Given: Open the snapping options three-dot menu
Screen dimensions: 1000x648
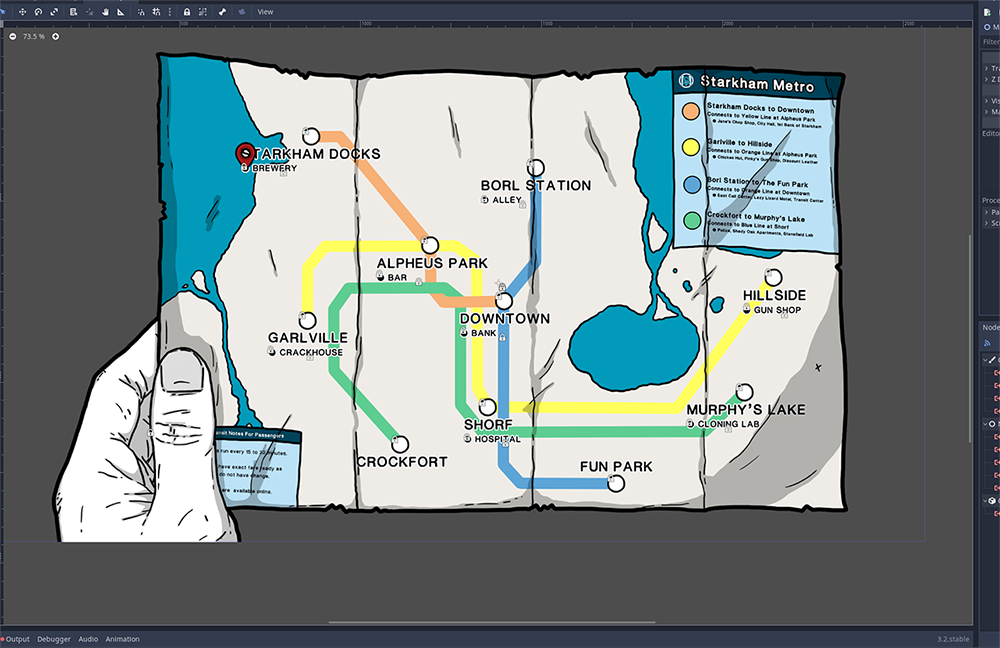Looking at the screenshot, I should tap(169, 12).
